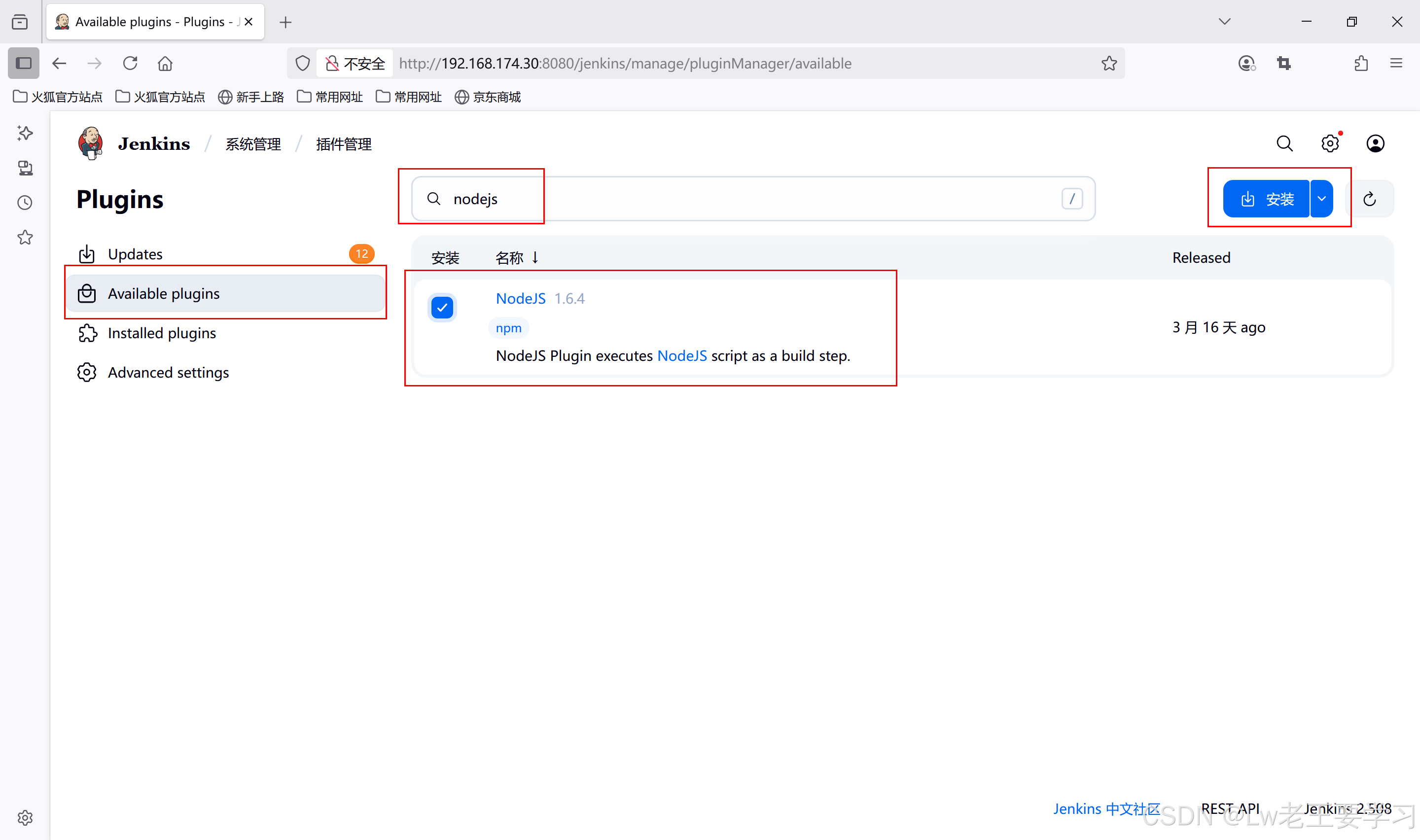This screenshot has width=1420, height=840.
Task: Open the Updates section
Action: [x=135, y=254]
